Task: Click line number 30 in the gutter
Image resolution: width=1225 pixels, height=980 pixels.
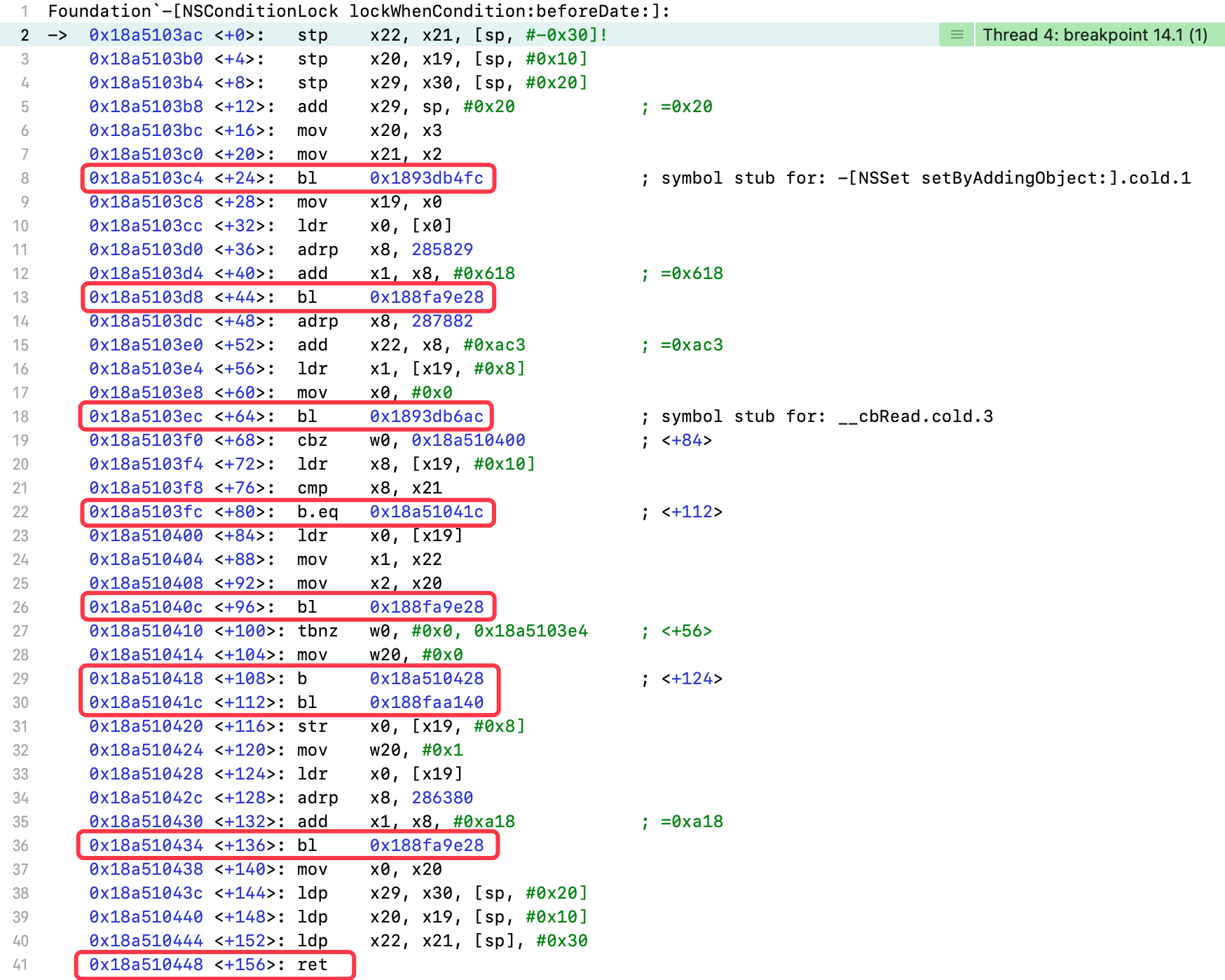Action: pos(20,702)
